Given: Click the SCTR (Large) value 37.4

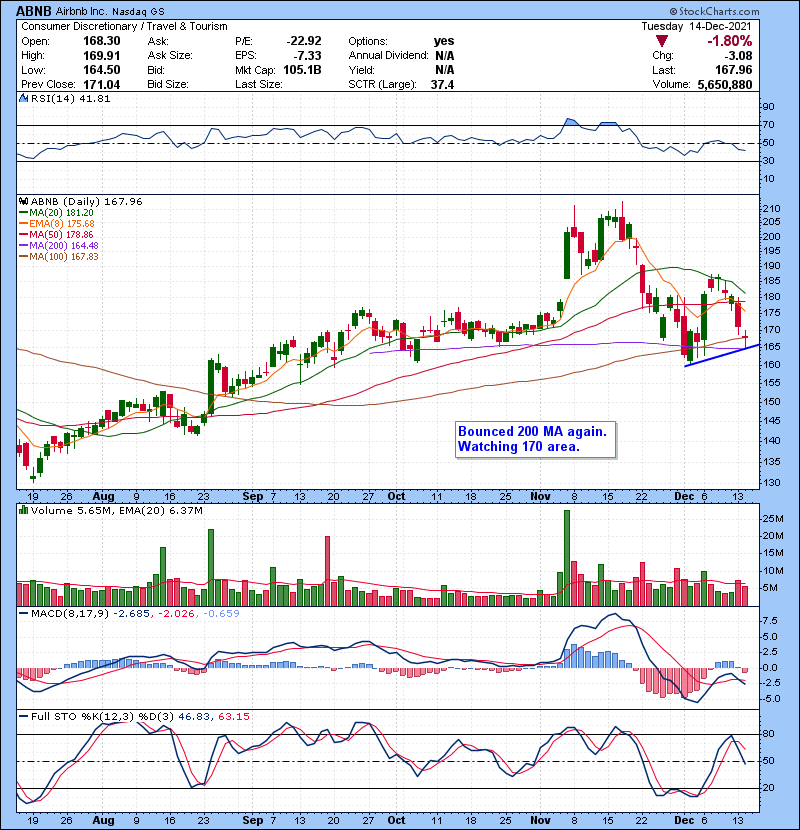Looking at the screenshot, I should [x=442, y=85].
